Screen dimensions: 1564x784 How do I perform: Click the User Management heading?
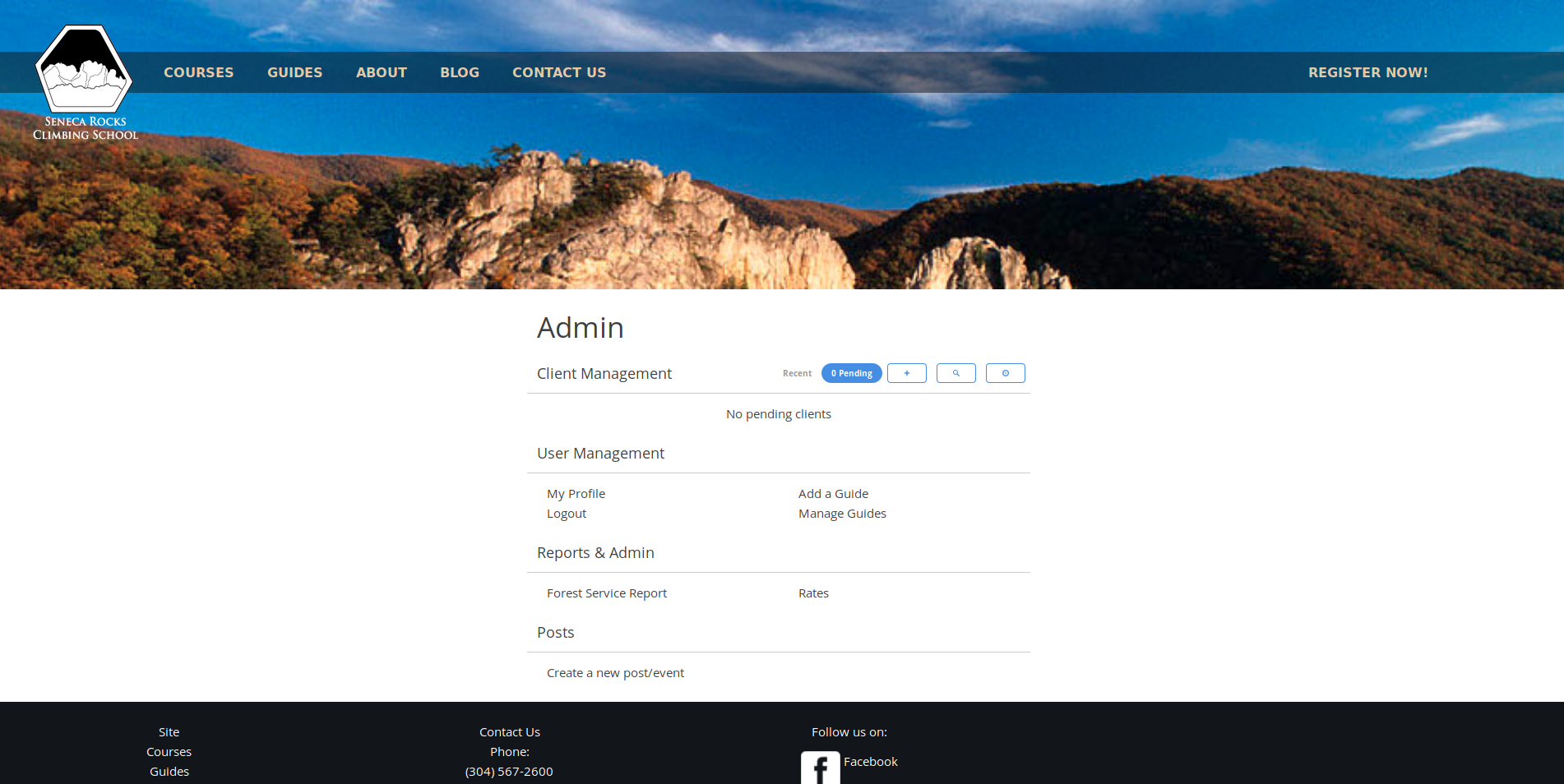pyautogui.click(x=600, y=454)
